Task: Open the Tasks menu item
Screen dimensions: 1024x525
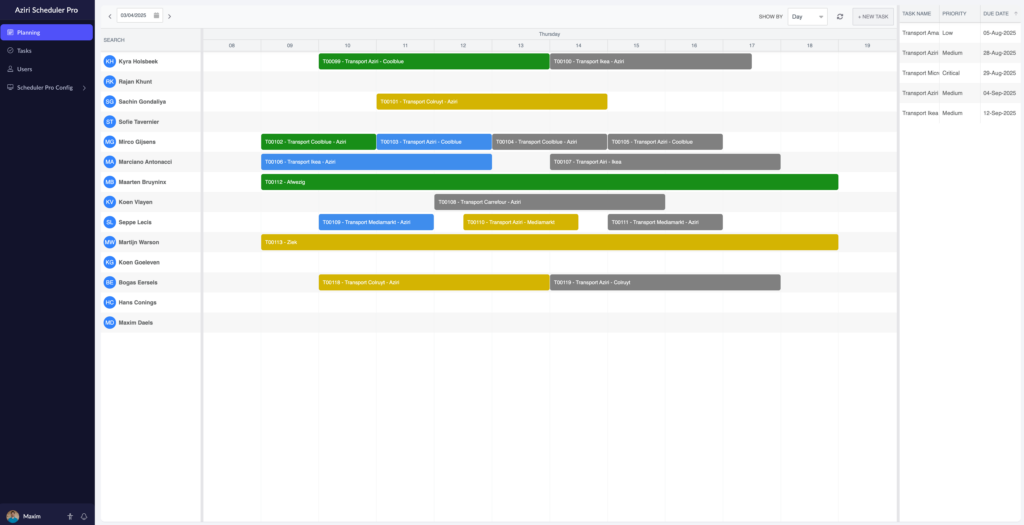Action: [46, 50]
